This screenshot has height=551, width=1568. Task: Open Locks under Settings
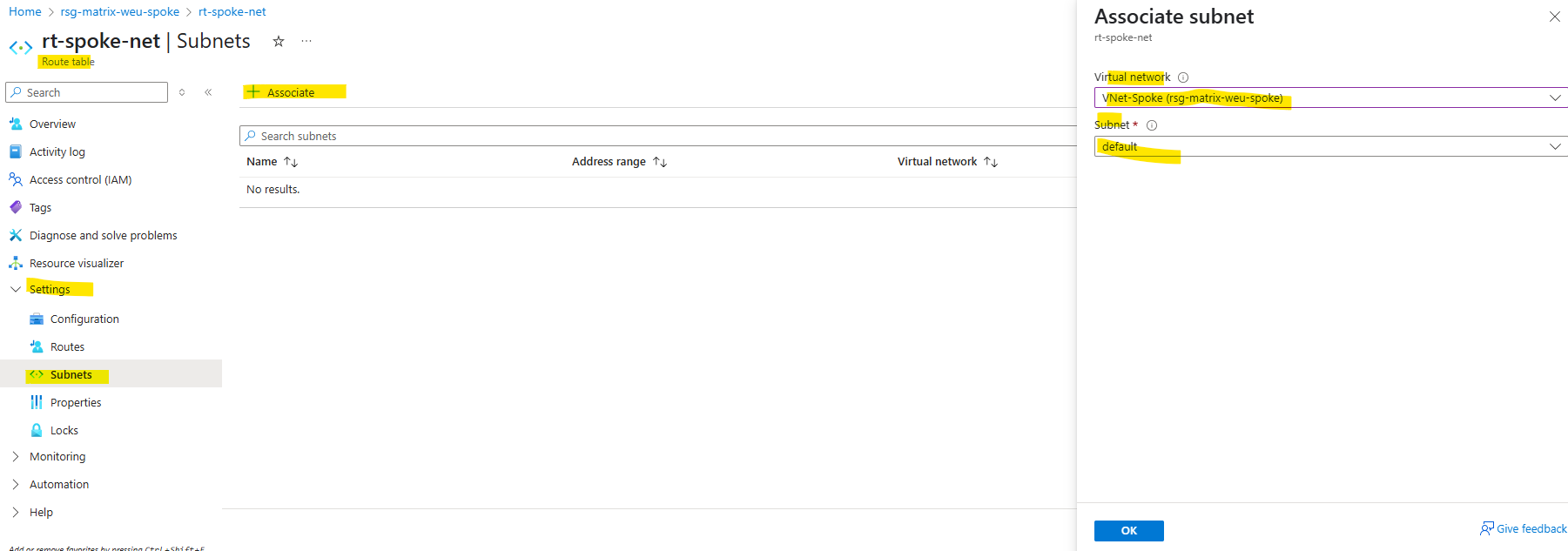pyautogui.click(x=64, y=430)
